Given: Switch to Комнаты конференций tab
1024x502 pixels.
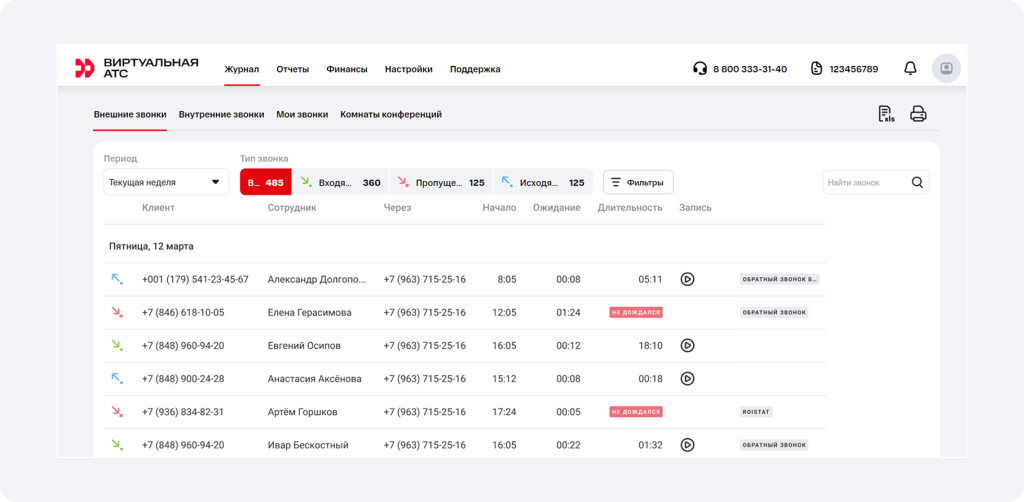Looking at the screenshot, I should click(391, 114).
